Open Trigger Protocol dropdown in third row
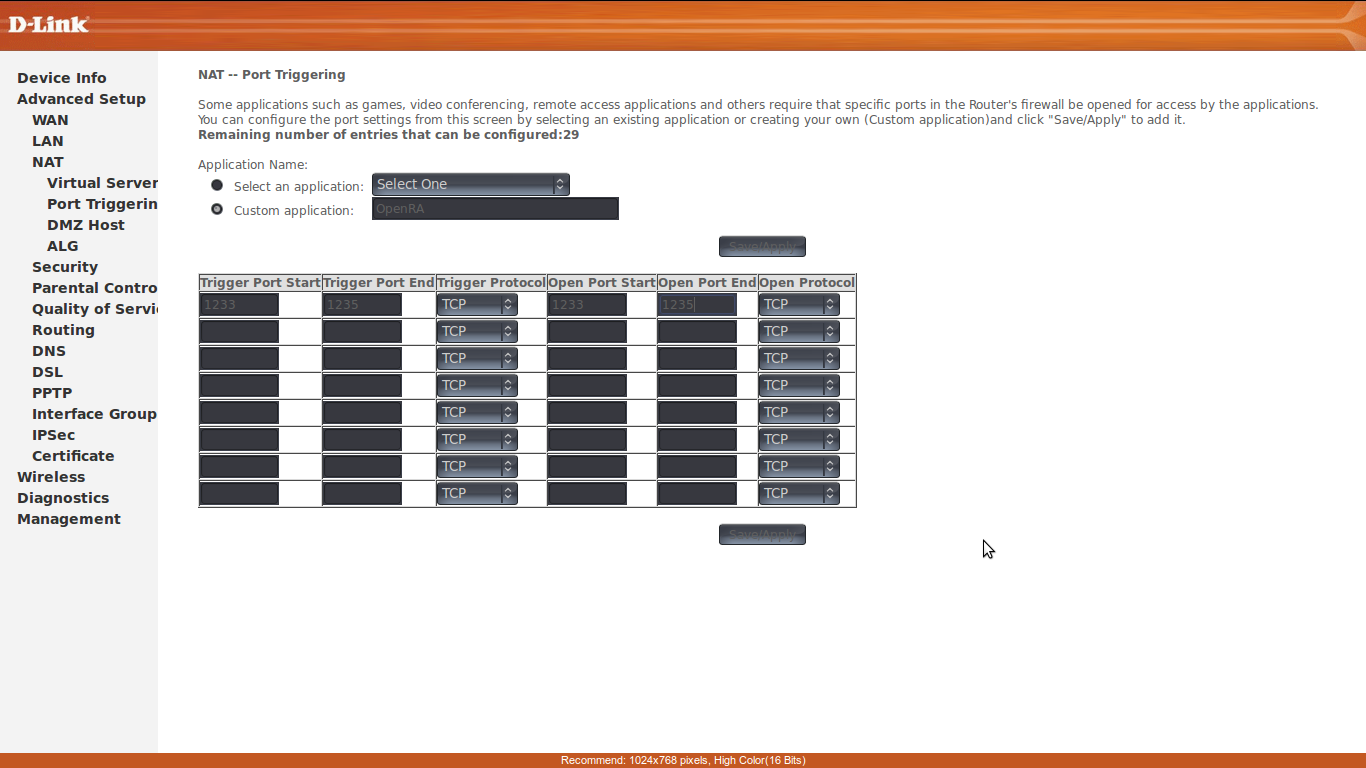 [477, 358]
